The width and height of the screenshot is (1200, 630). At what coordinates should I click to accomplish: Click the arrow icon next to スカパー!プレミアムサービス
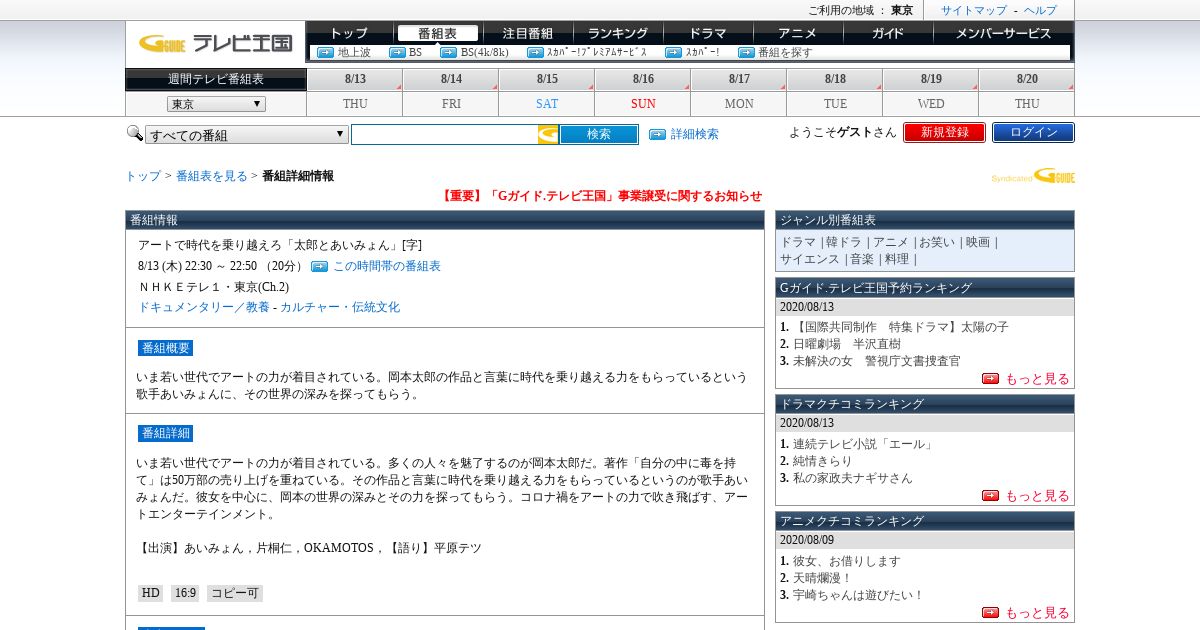click(534, 52)
